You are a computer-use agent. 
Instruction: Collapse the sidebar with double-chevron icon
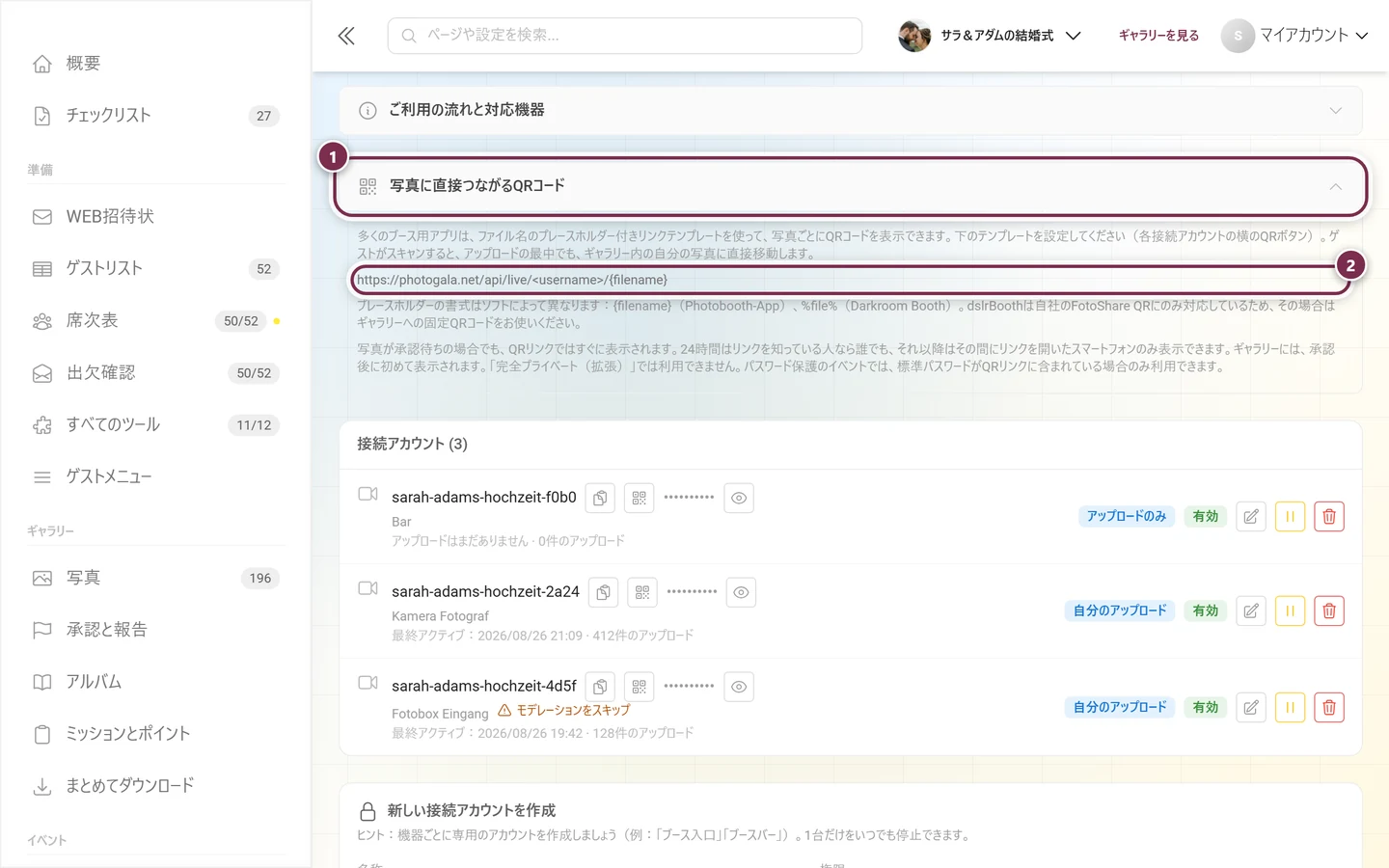click(346, 36)
